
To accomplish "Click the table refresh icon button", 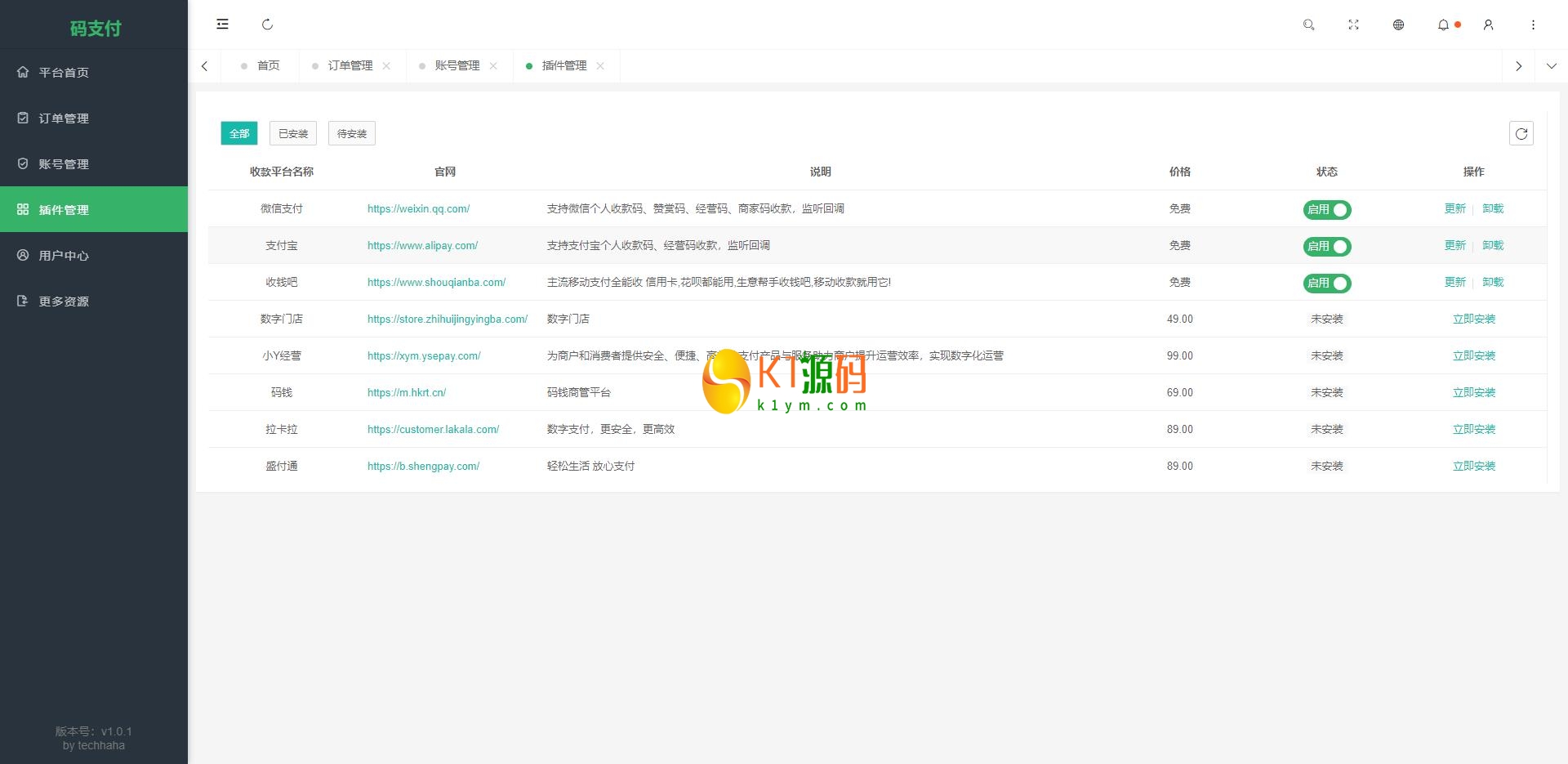I will tap(1521, 133).
